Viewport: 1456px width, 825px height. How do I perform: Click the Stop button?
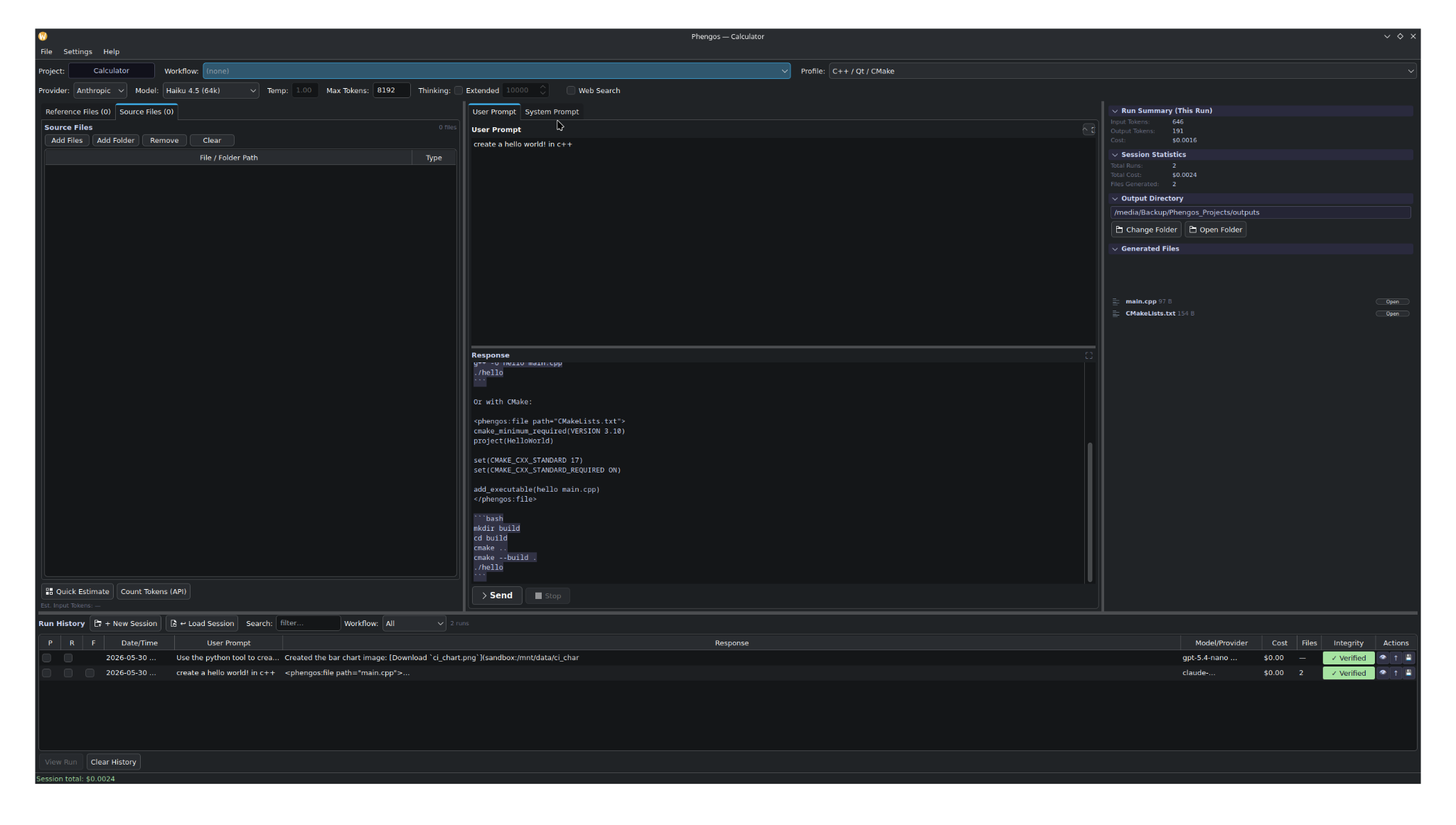pos(547,595)
